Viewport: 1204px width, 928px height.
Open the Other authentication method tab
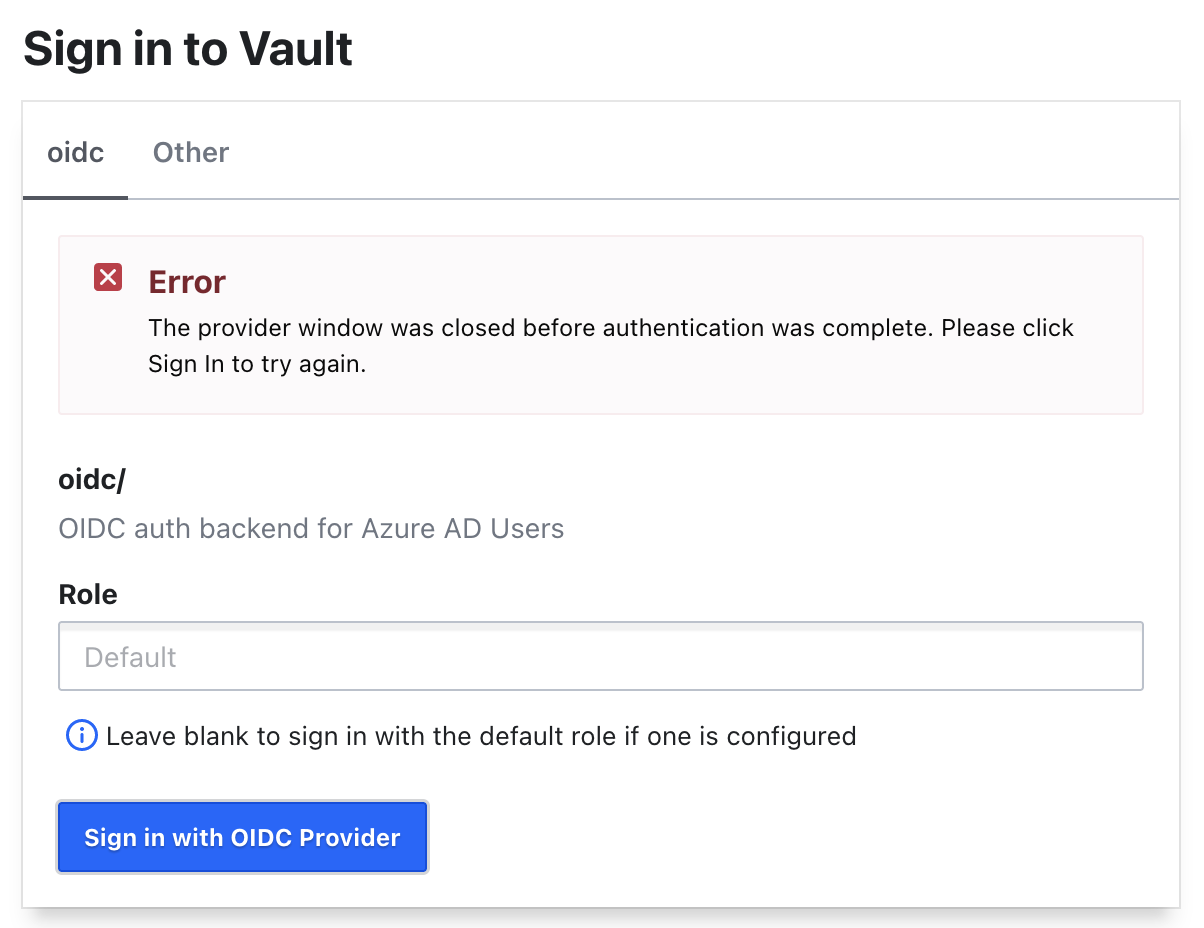(190, 152)
